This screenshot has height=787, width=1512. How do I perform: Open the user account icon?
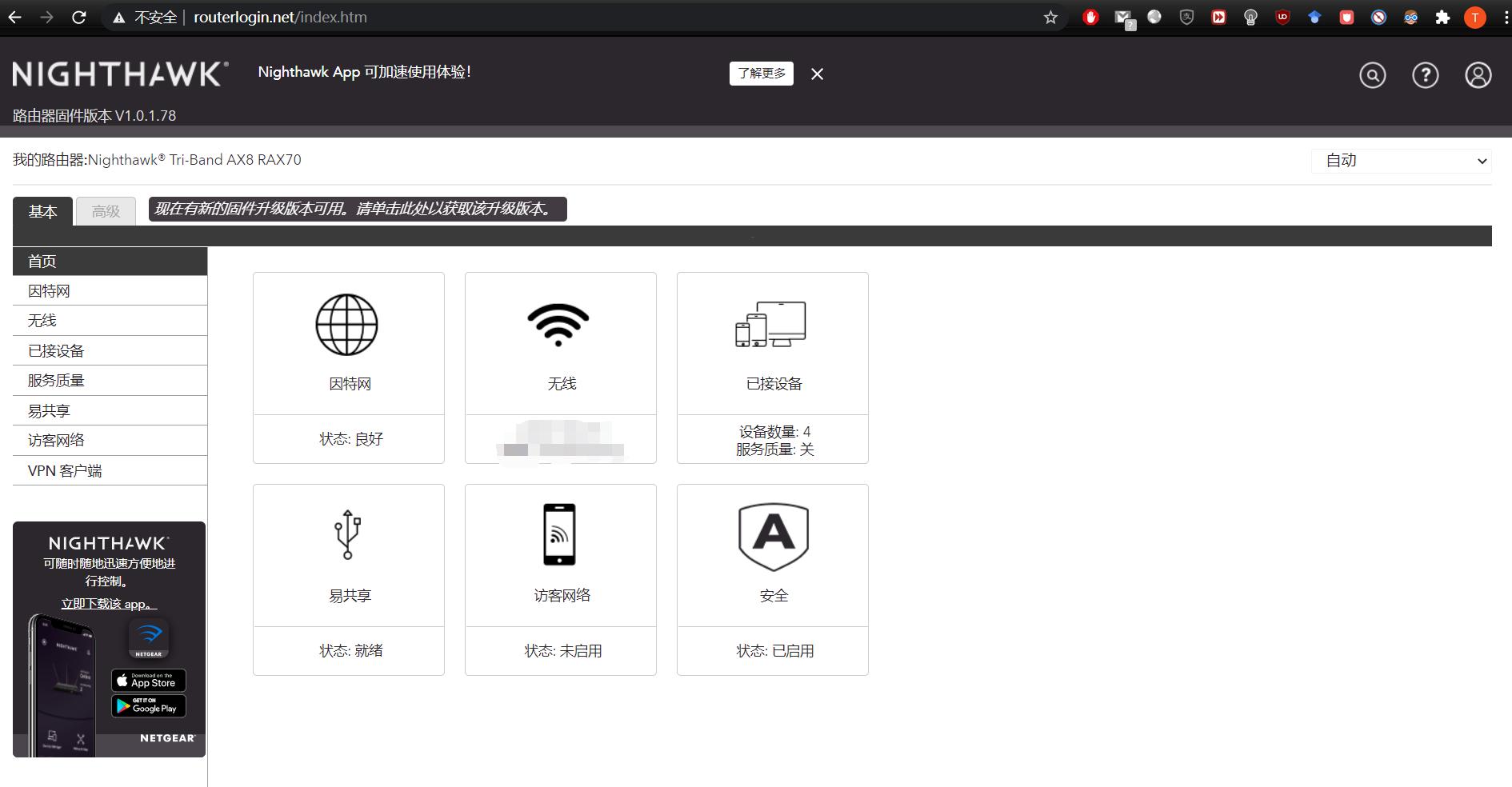tap(1477, 75)
